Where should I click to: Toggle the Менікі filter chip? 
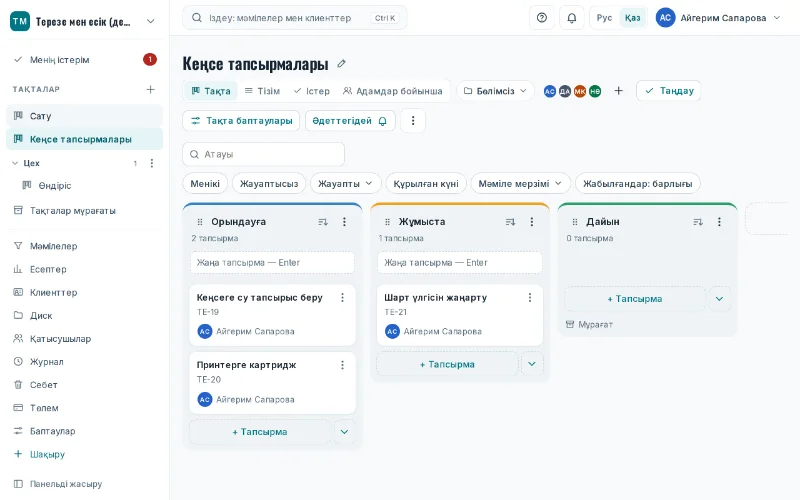[x=205, y=184]
